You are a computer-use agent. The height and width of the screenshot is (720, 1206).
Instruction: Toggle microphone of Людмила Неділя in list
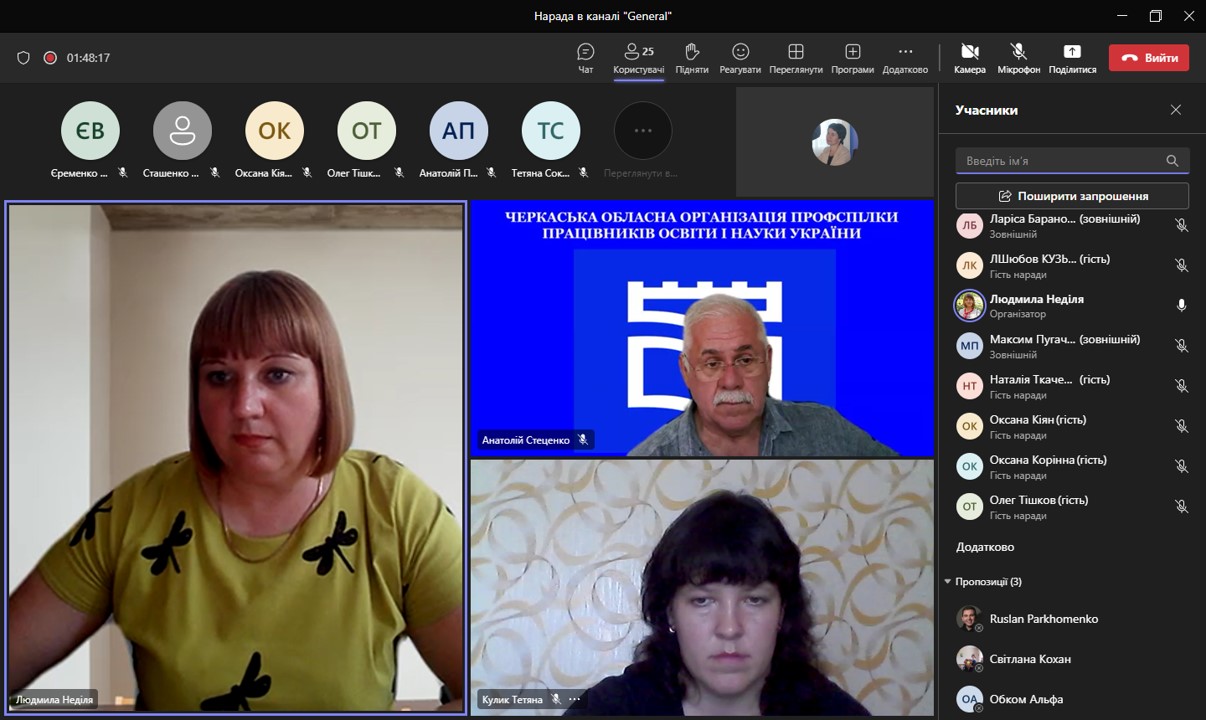pyautogui.click(x=1181, y=306)
